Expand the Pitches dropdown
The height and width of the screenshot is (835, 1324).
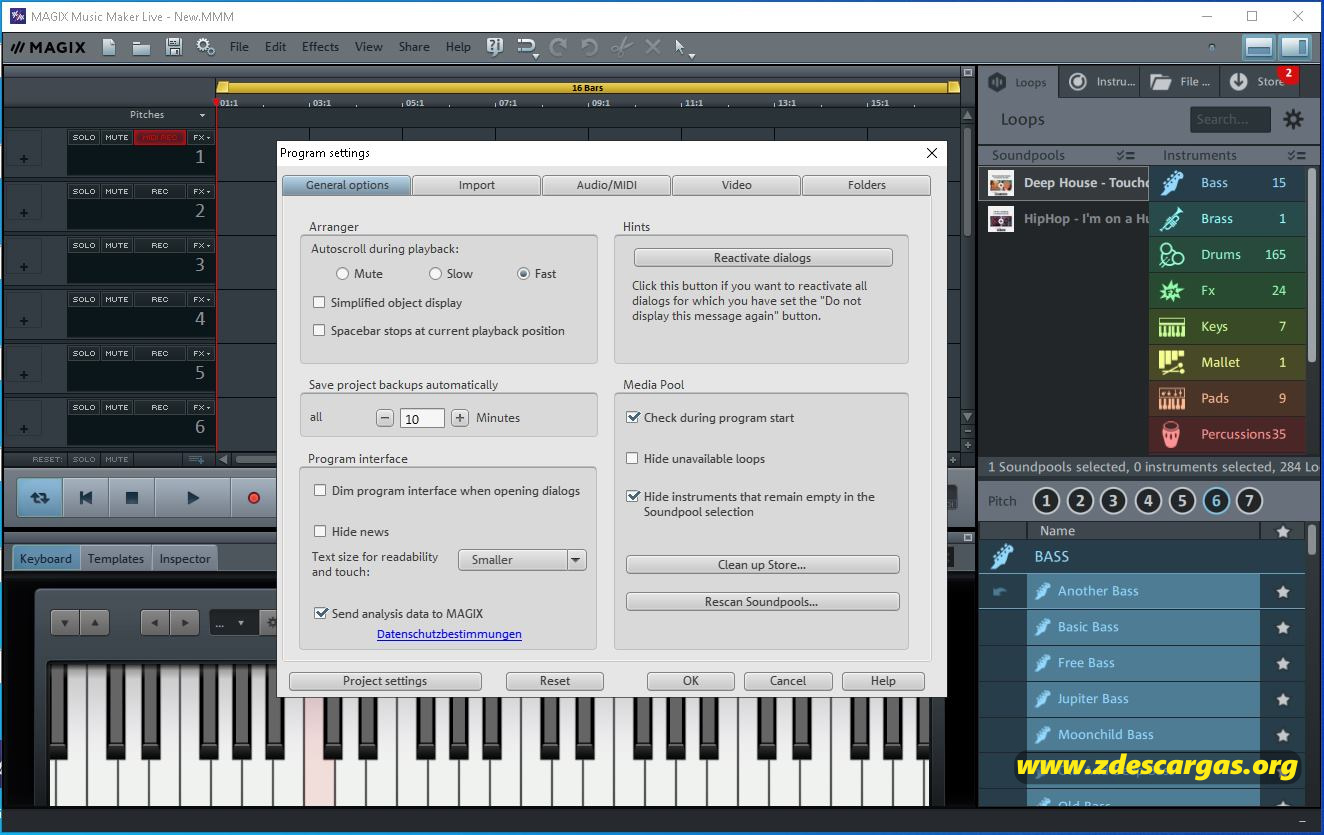coord(203,115)
